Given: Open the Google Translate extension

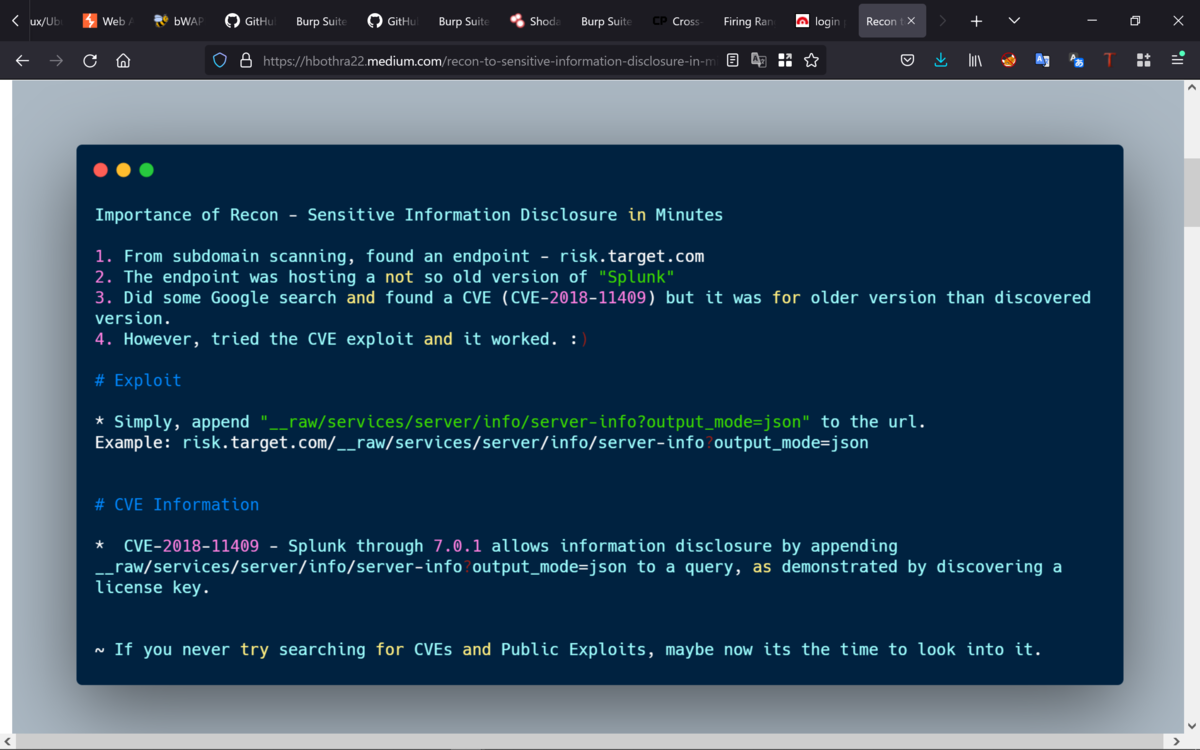Looking at the screenshot, I should click(1042, 61).
